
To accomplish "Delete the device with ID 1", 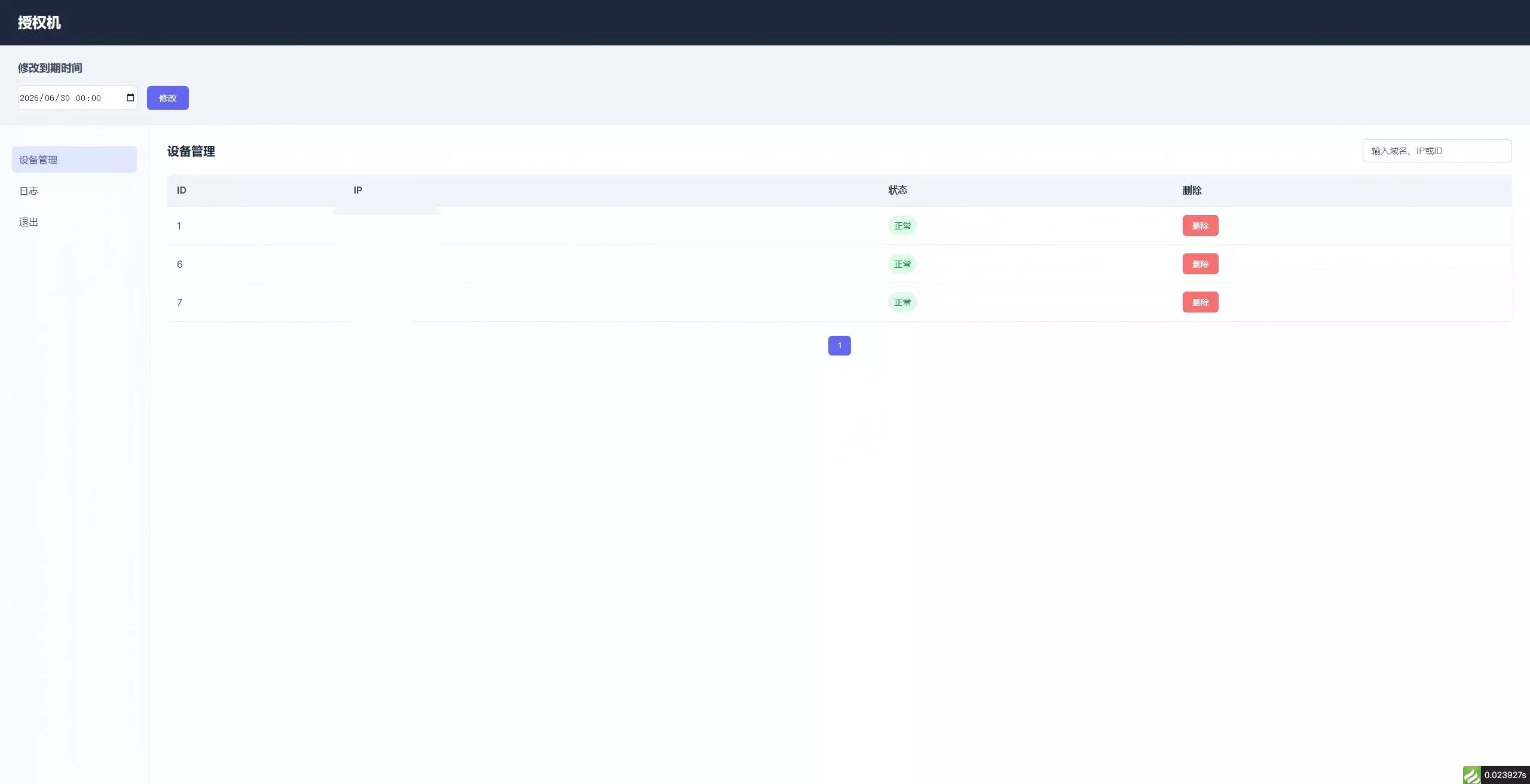I will (x=1200, y=226).
